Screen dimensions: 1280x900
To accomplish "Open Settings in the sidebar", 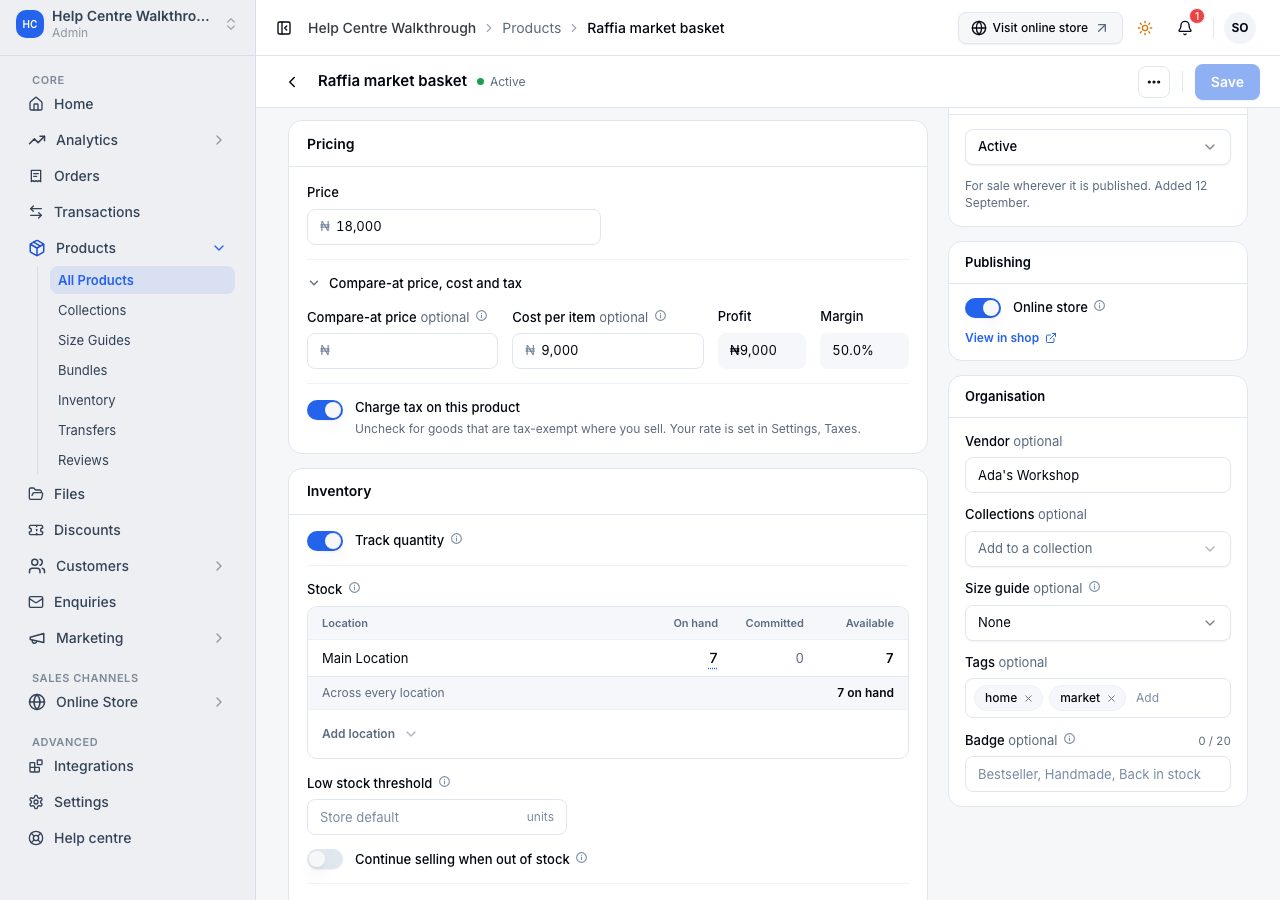I will click(128, 802).
